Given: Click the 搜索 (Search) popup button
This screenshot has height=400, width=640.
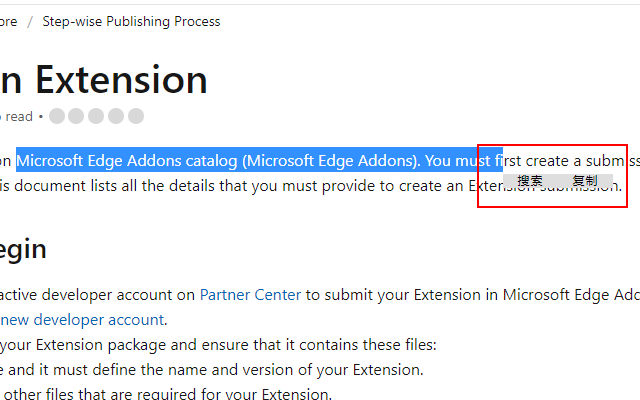Looking at the screenshot, I should click(x=530, y=181).
